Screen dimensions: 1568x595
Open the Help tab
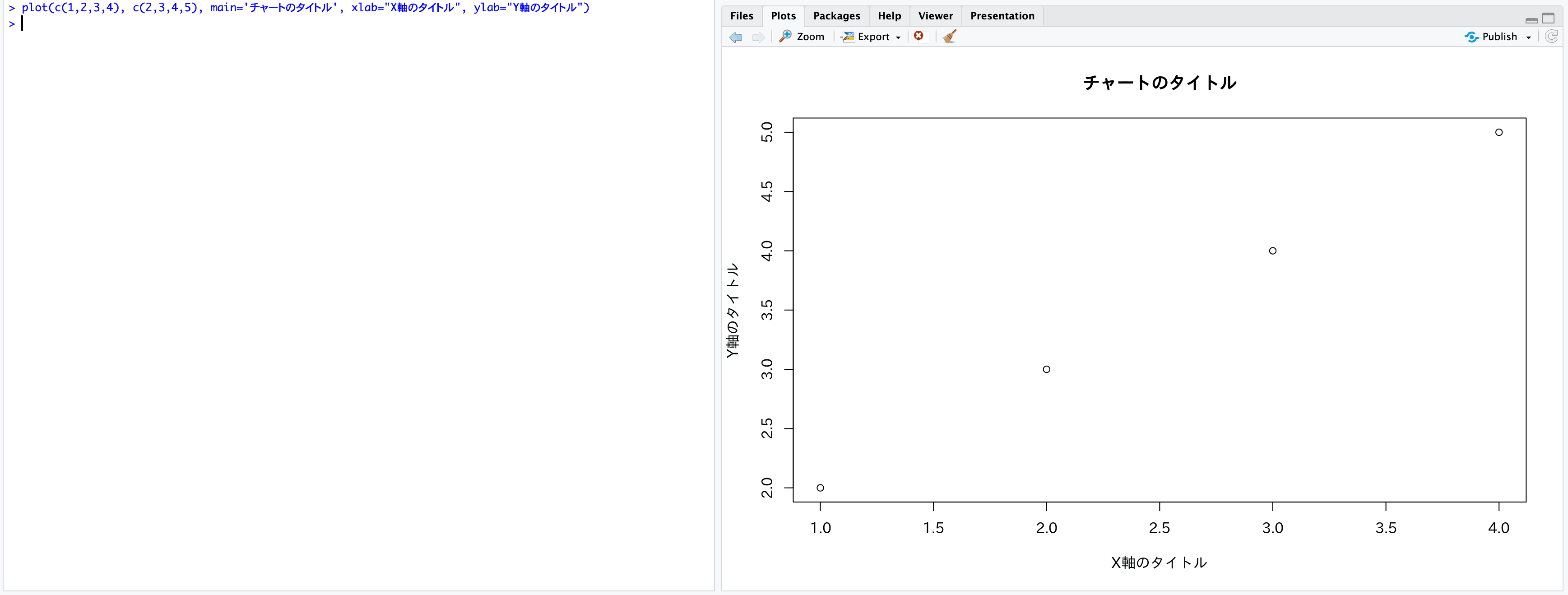[x=889, y=16]
